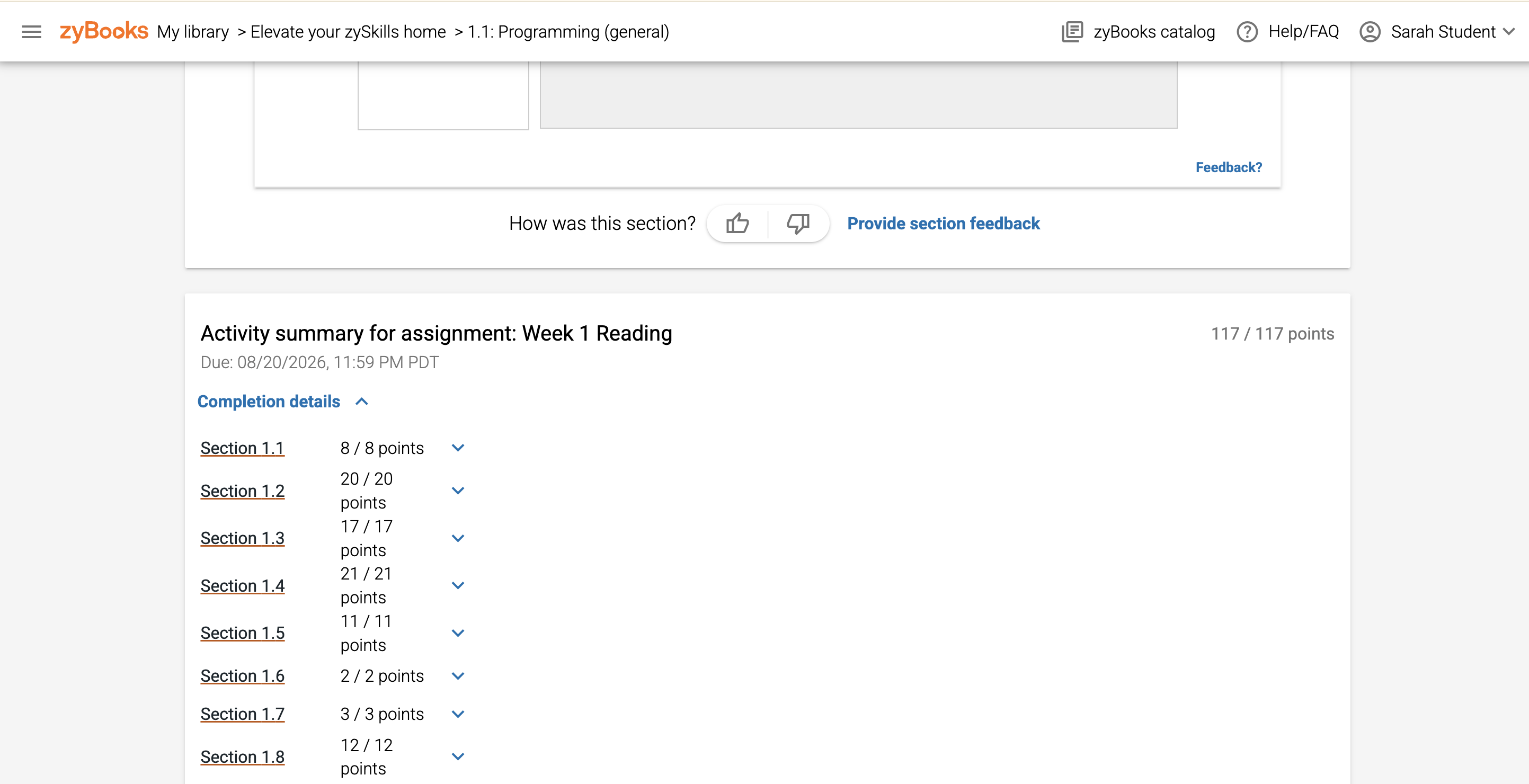Viewport: 1529px width, 784px height.
Task: Give the section a thumbs down
Action: pyautogui.click(x=798, y=224)
